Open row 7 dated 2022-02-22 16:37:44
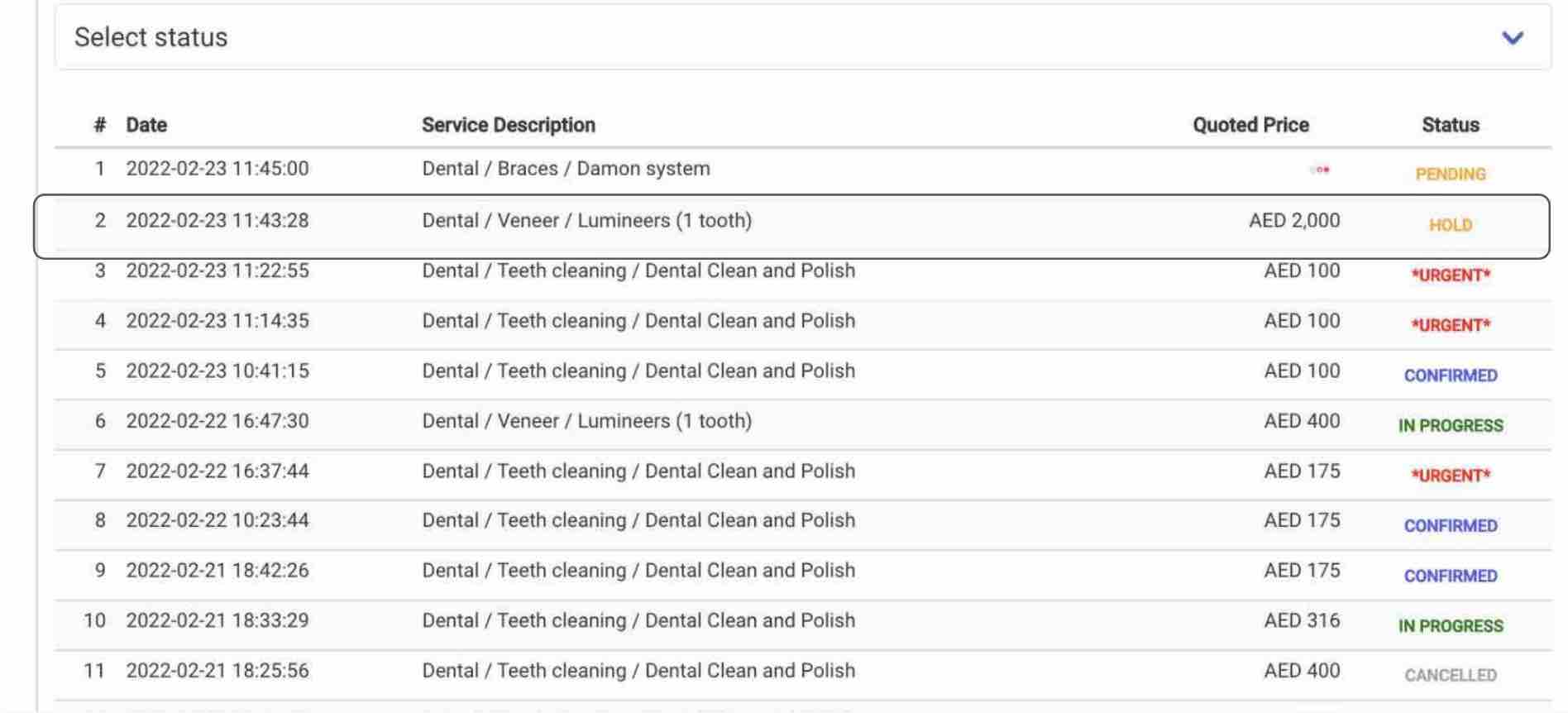The width and height of the screenshot is (1568, 713). click(802, 474)
